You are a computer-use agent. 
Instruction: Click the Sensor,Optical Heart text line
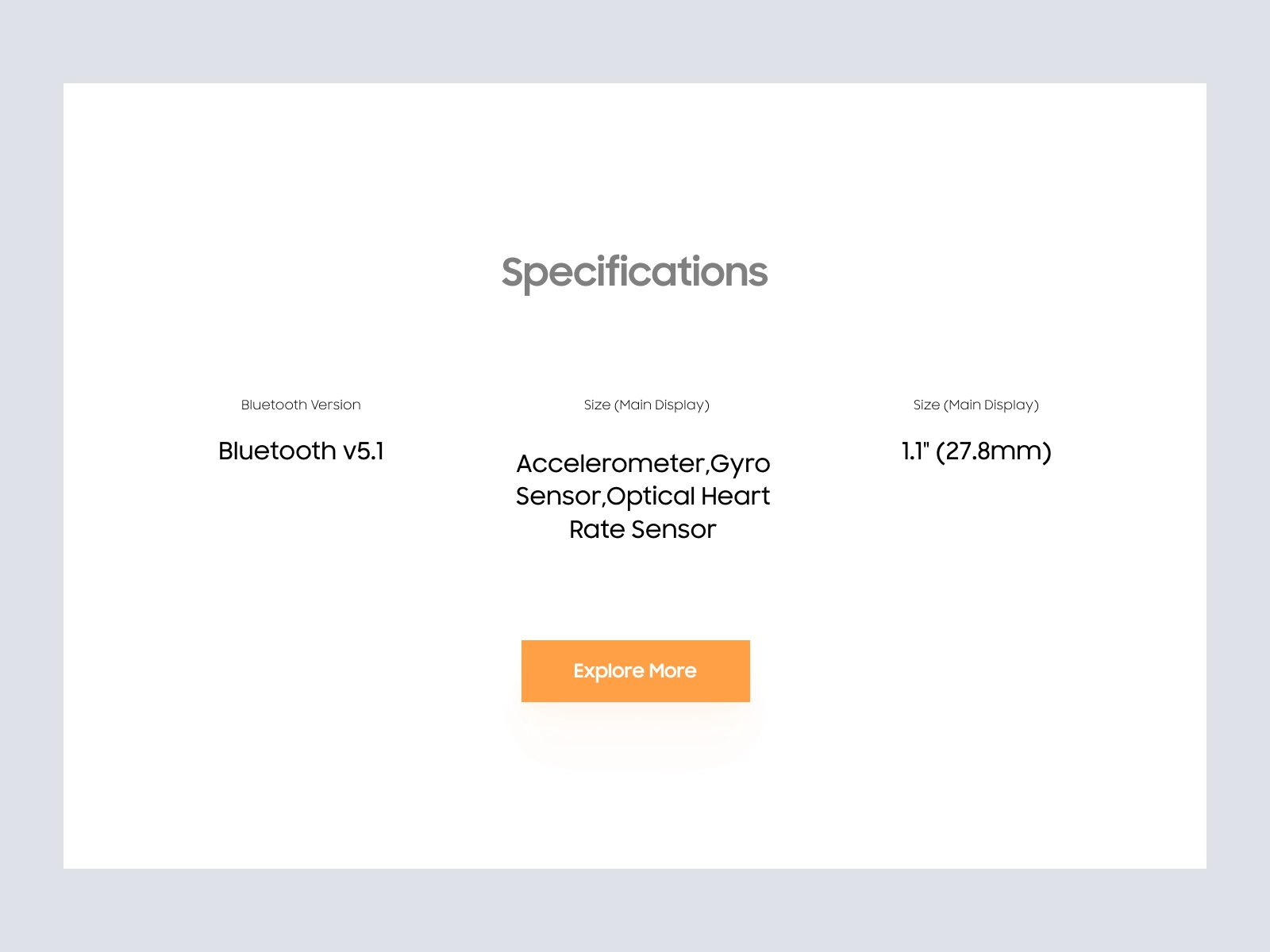coord(643,496)
